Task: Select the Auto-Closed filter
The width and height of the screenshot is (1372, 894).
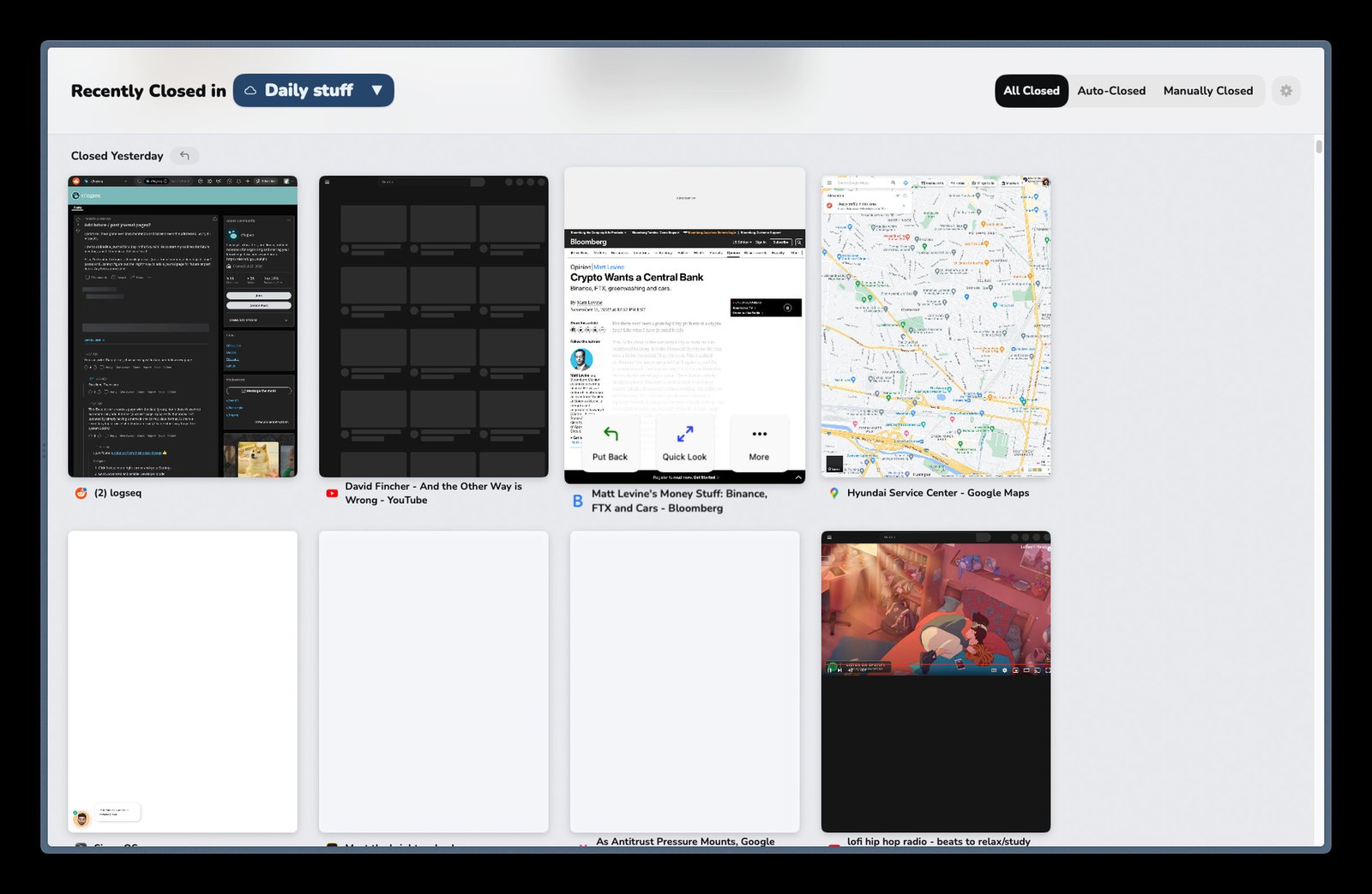Action: pos(1110,91)
